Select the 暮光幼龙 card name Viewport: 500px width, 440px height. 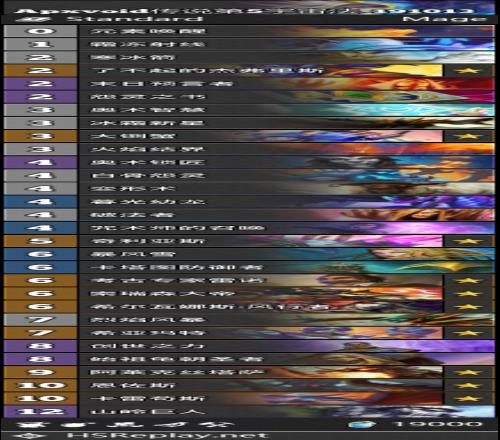pyautogui.click(x=148, y=202)
